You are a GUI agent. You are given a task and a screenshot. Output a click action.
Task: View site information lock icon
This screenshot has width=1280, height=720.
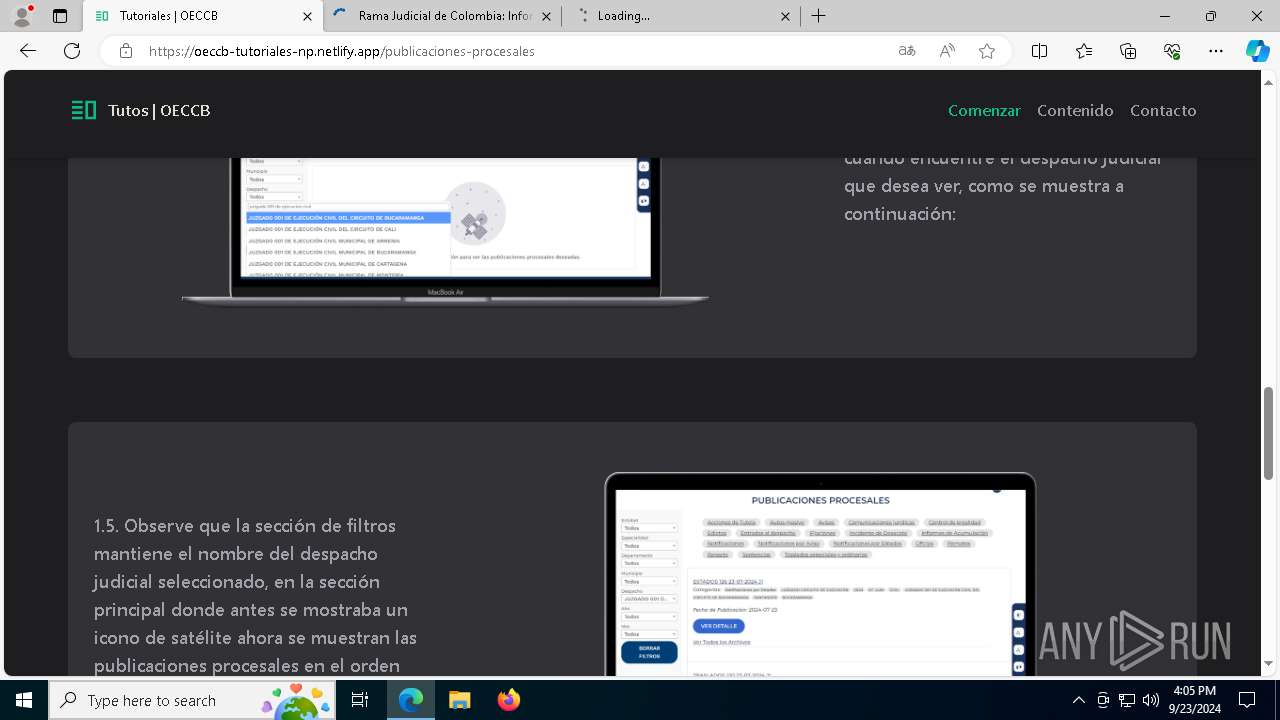126,51
